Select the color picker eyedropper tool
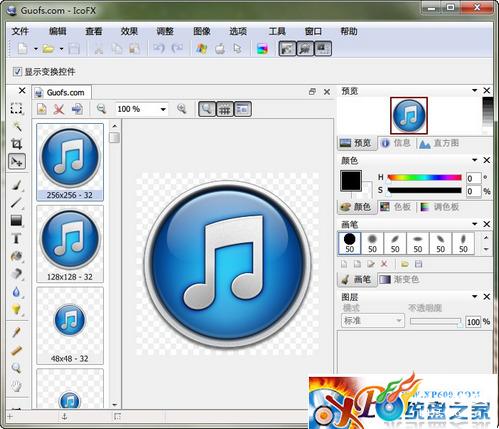The image size is (499, 429). (x=16, y=332)
